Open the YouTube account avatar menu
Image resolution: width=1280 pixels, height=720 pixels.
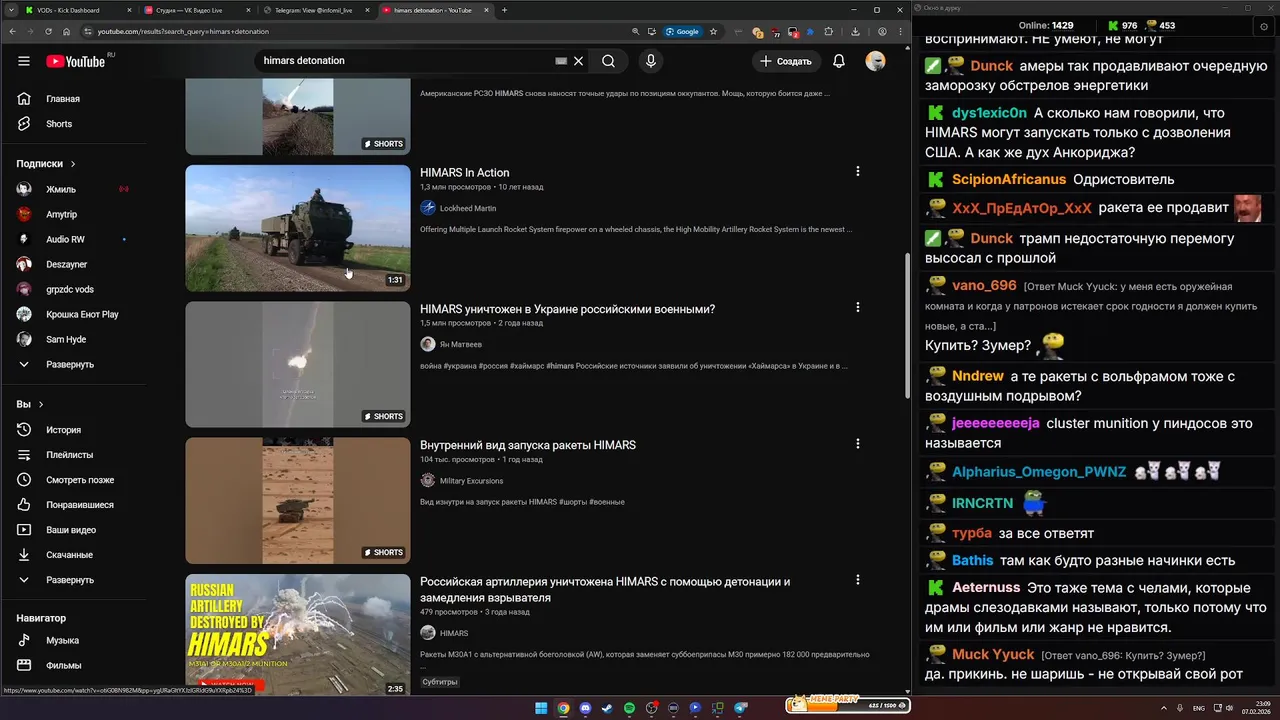pyautogui.click(x=875, y=61)
